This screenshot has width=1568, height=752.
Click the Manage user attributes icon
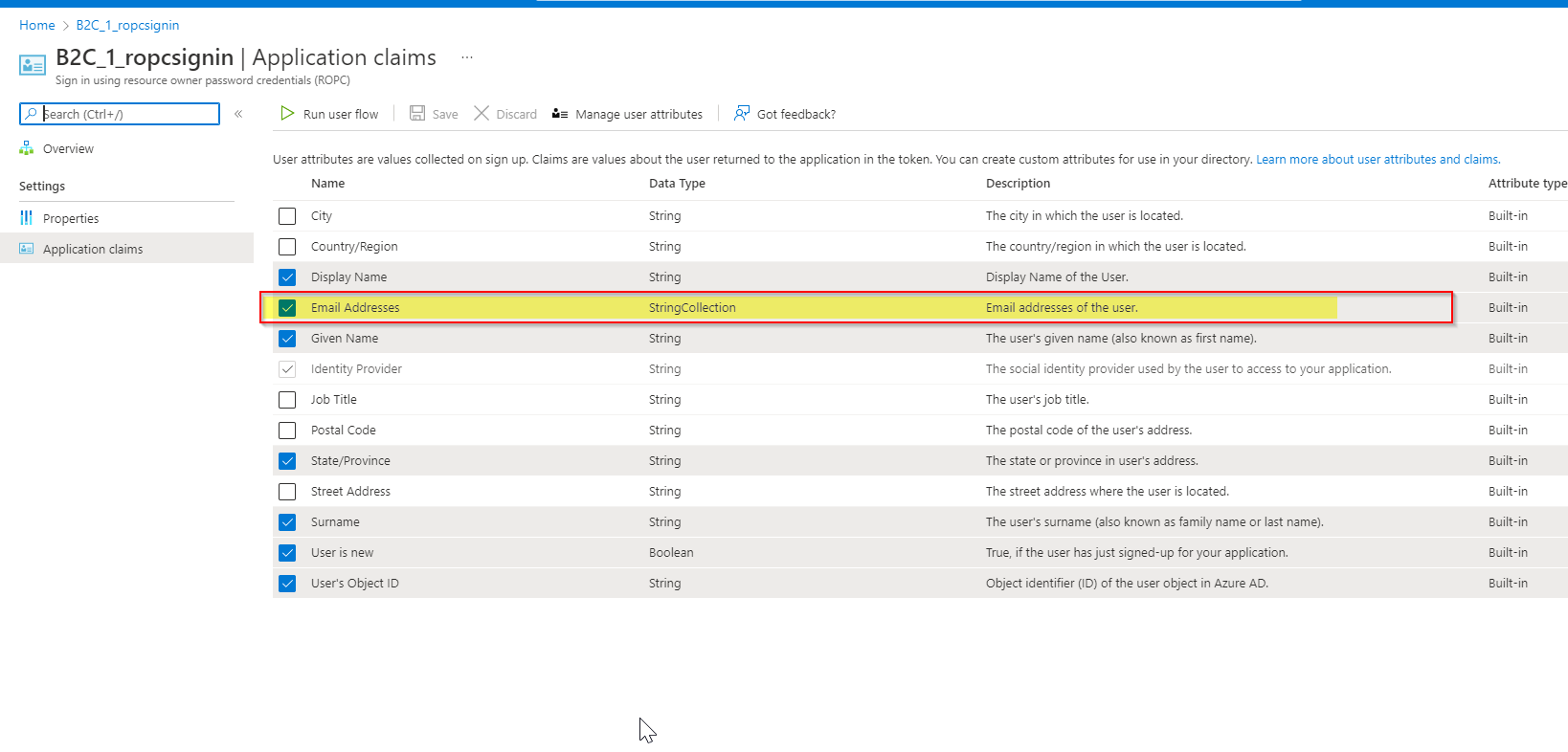[560, 114]
